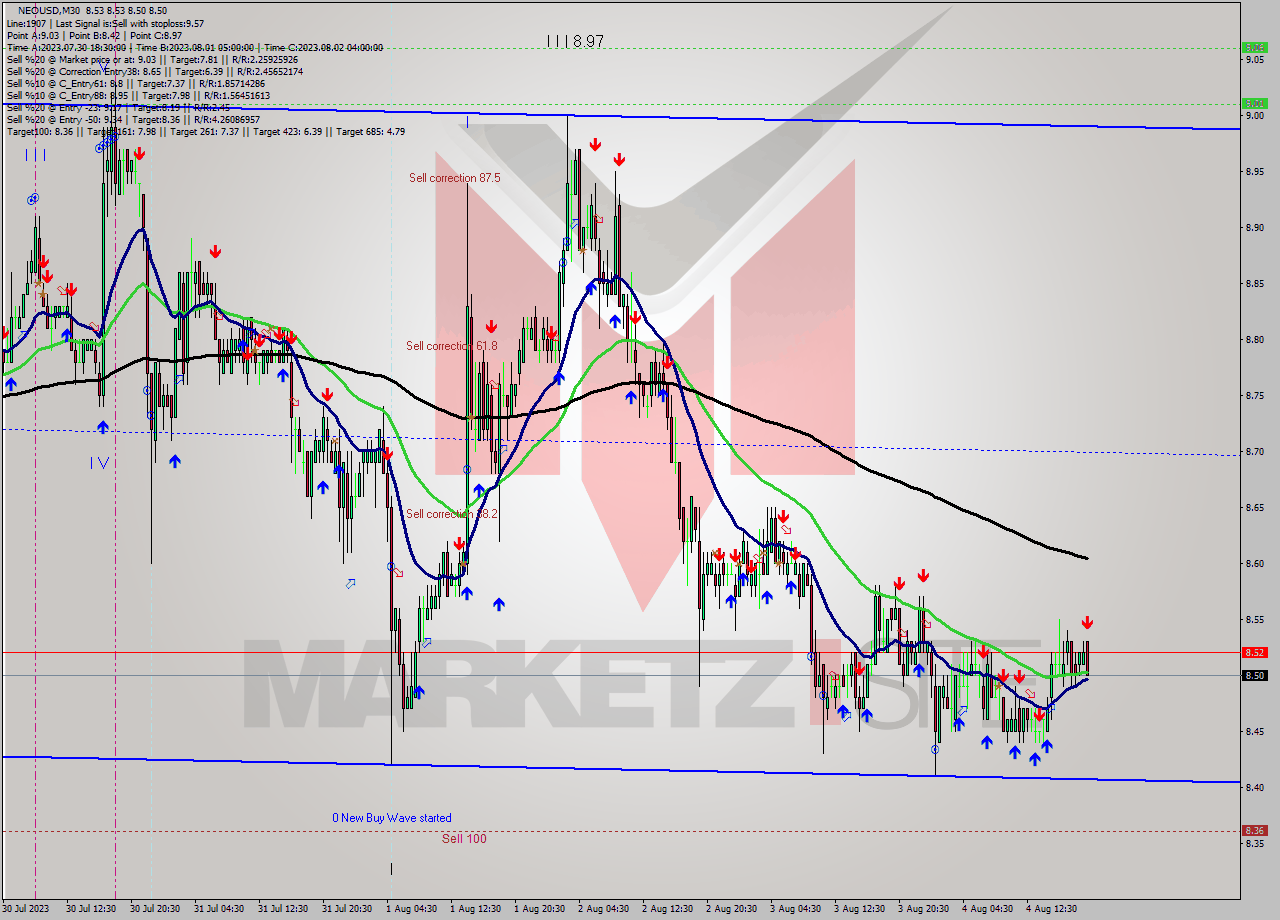The image size is (1280, 920).
Task: Click the 8.35 price axis label
Action: pyautogui.click(x=1255, y=844)
